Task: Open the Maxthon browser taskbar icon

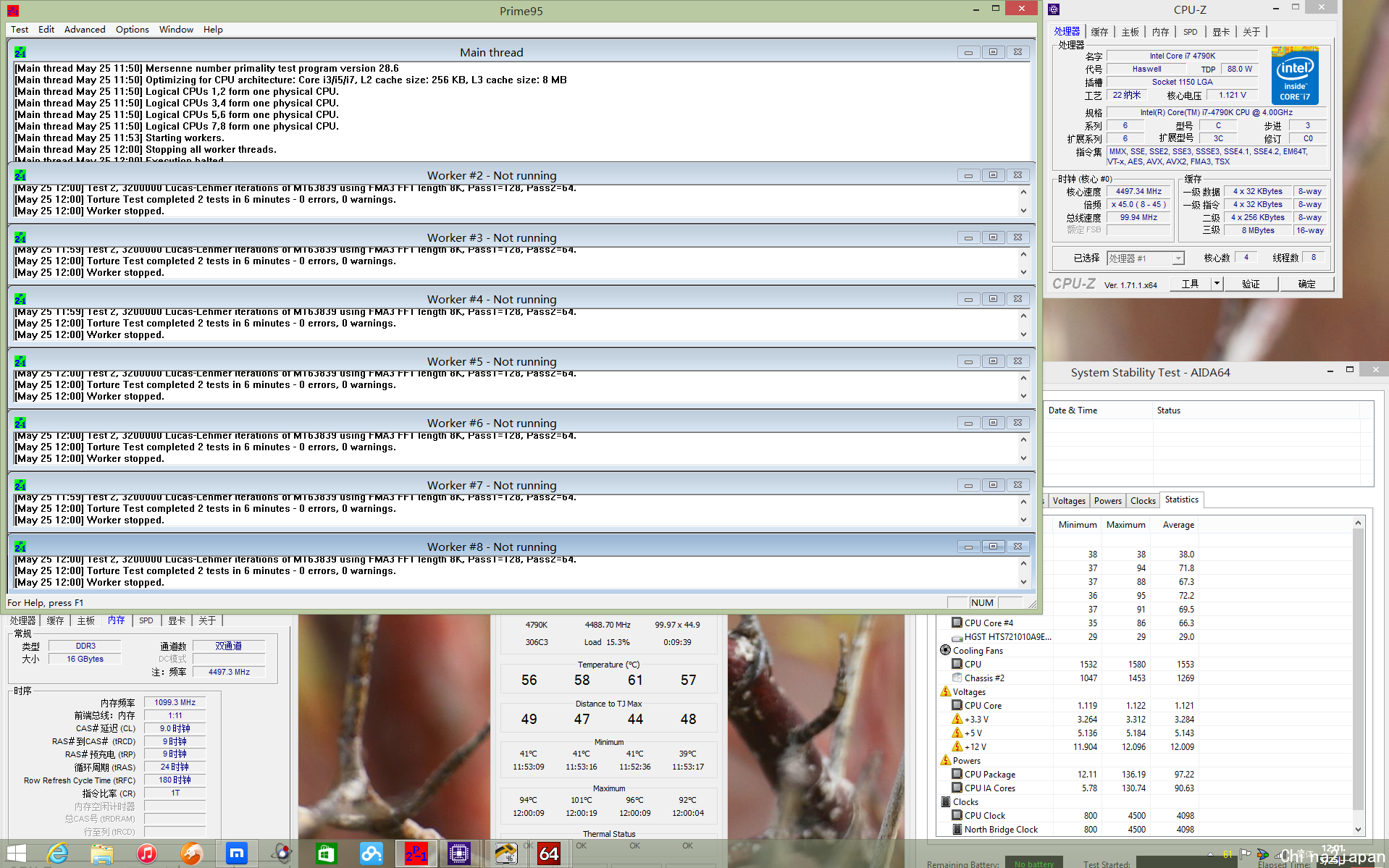Action: pos(237,854)
